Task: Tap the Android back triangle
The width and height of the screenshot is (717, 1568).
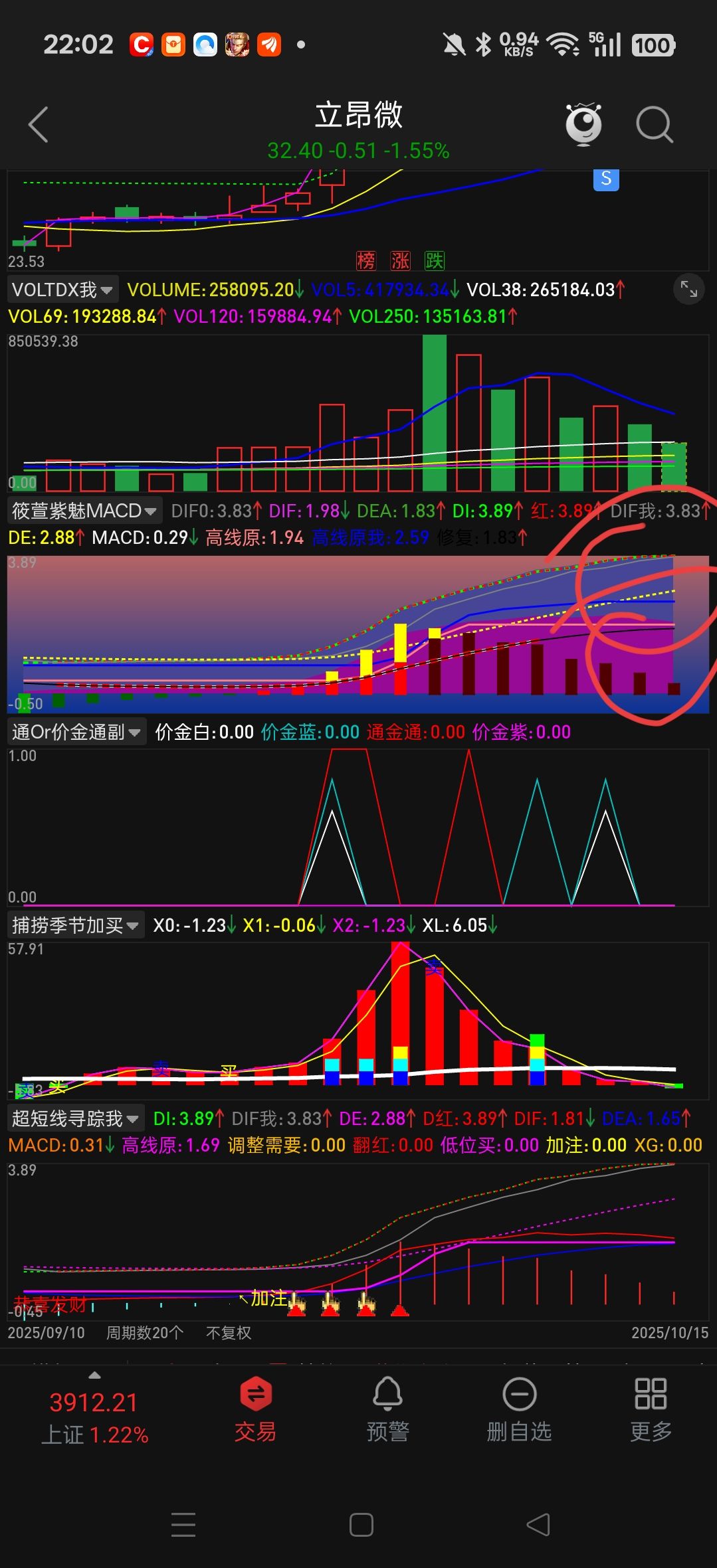Action: [x=538, y=1524]
